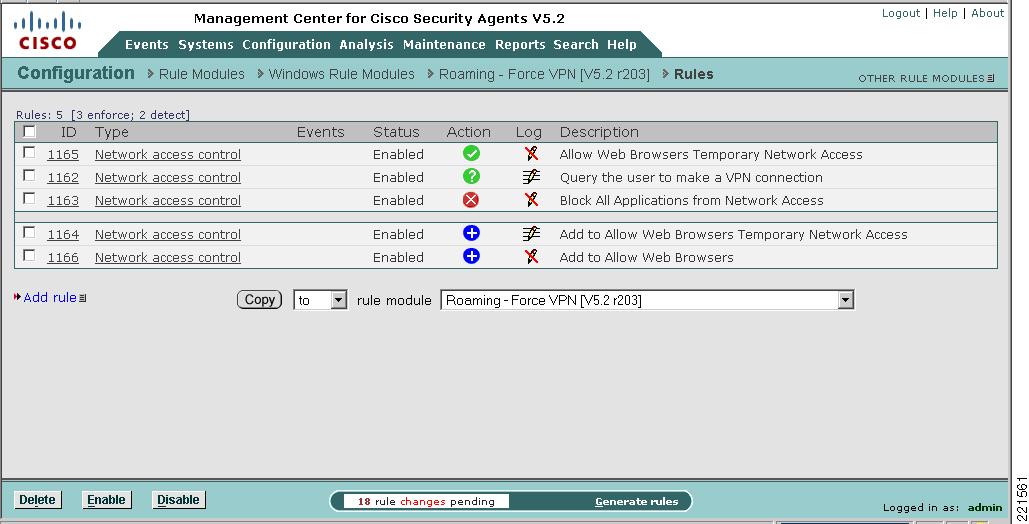Screen dimensions: 1029x524
Task: Click the no-log icon for rule 1163
Action: pos(532,200)
